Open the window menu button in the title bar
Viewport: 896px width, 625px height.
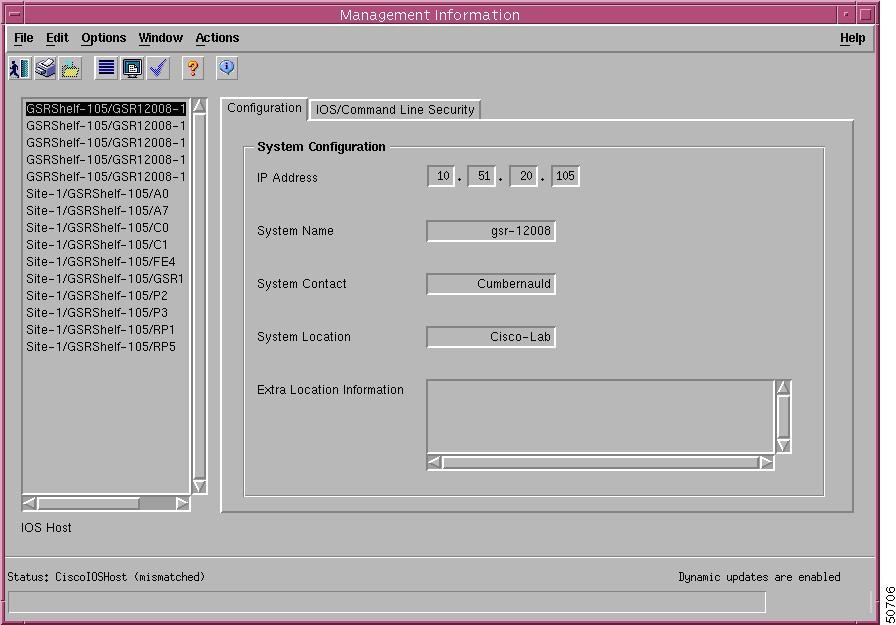pyautogui.click(x=14, y=14)
